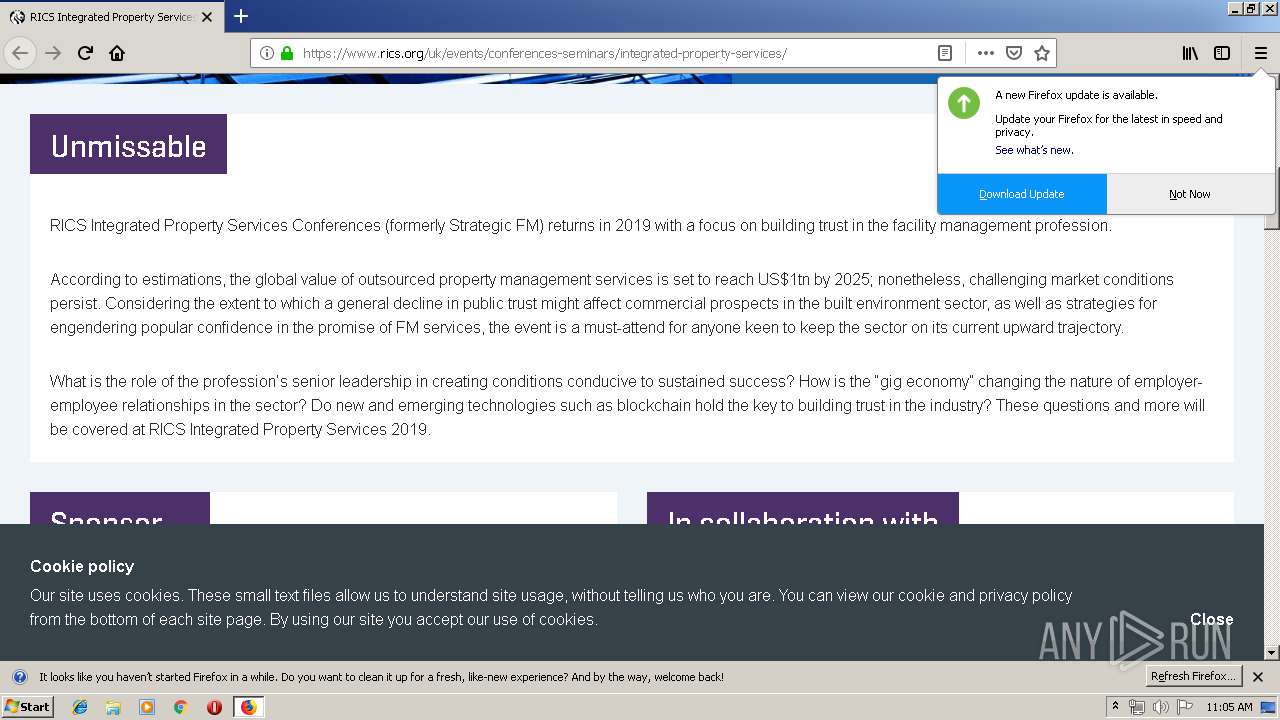
Task: Open the red Opera icon in taskbar
Action: [x=214, y=707]
